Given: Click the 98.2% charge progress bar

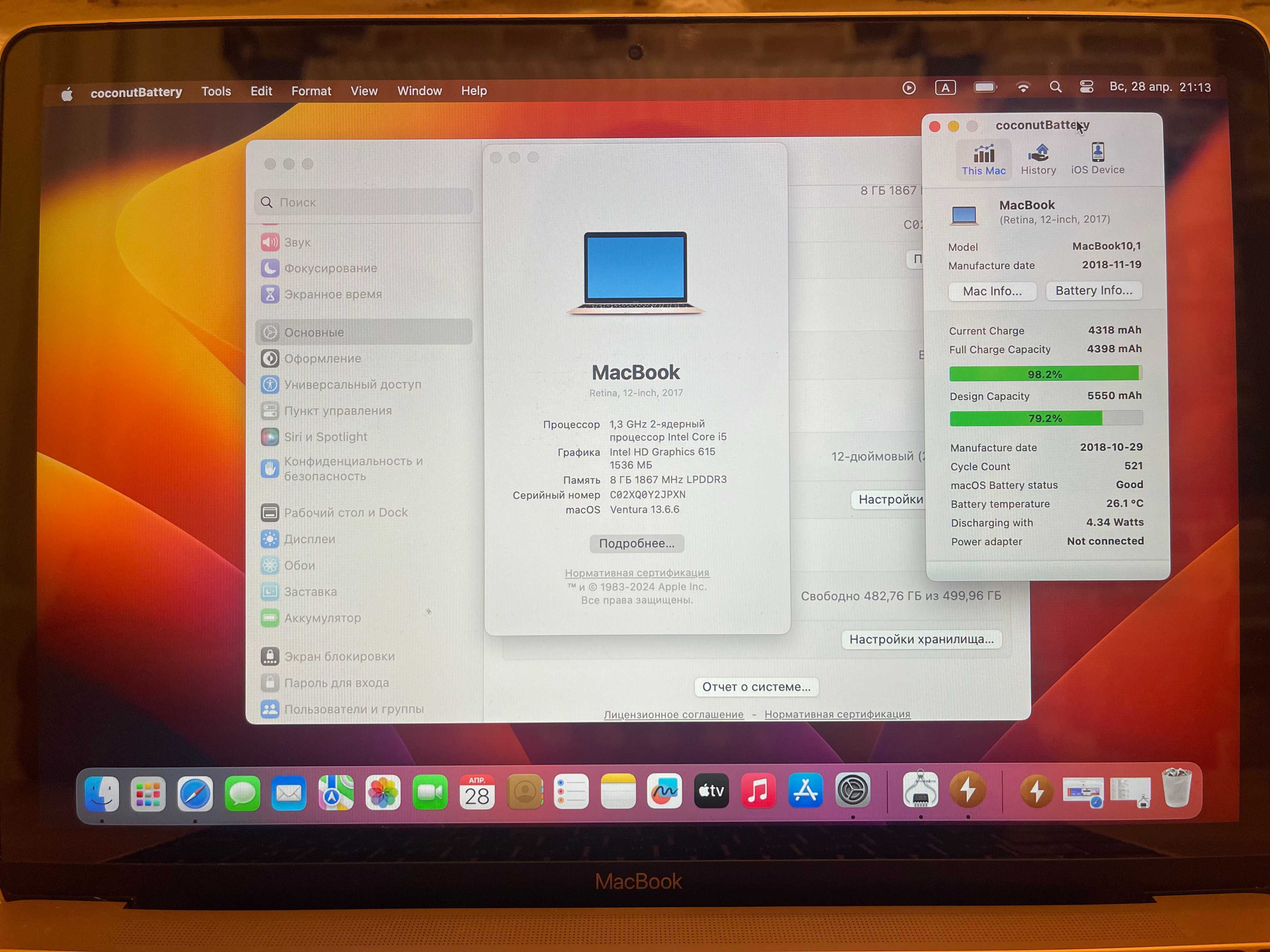Looking at the screenshot, I should tap(1045, 374).
